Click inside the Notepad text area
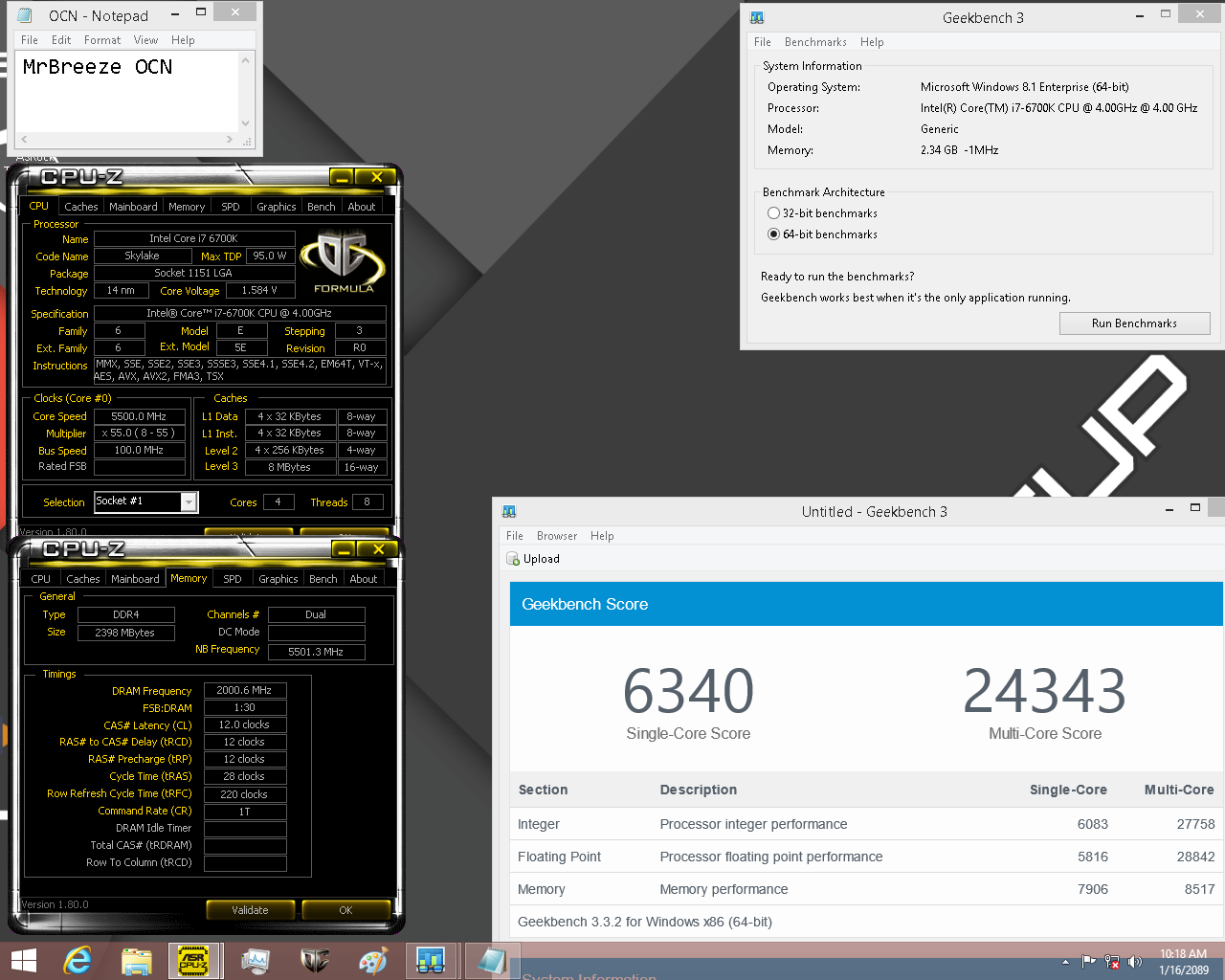1225x980 pixels. 127,91
